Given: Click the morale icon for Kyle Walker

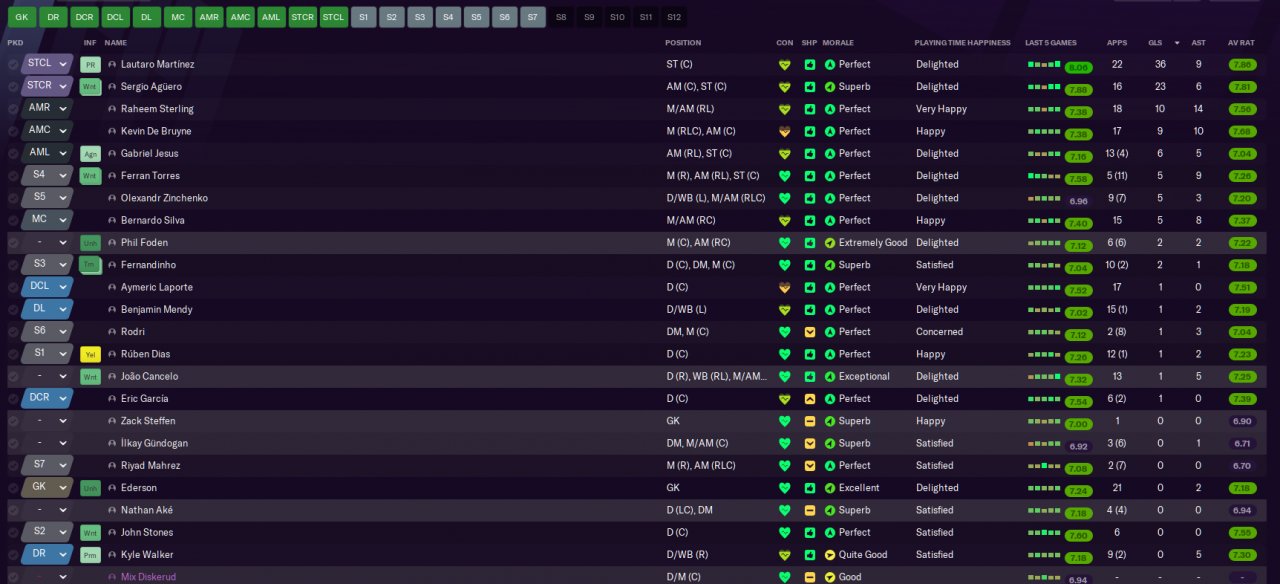Looking at the screenshot, I should (829, 555).
